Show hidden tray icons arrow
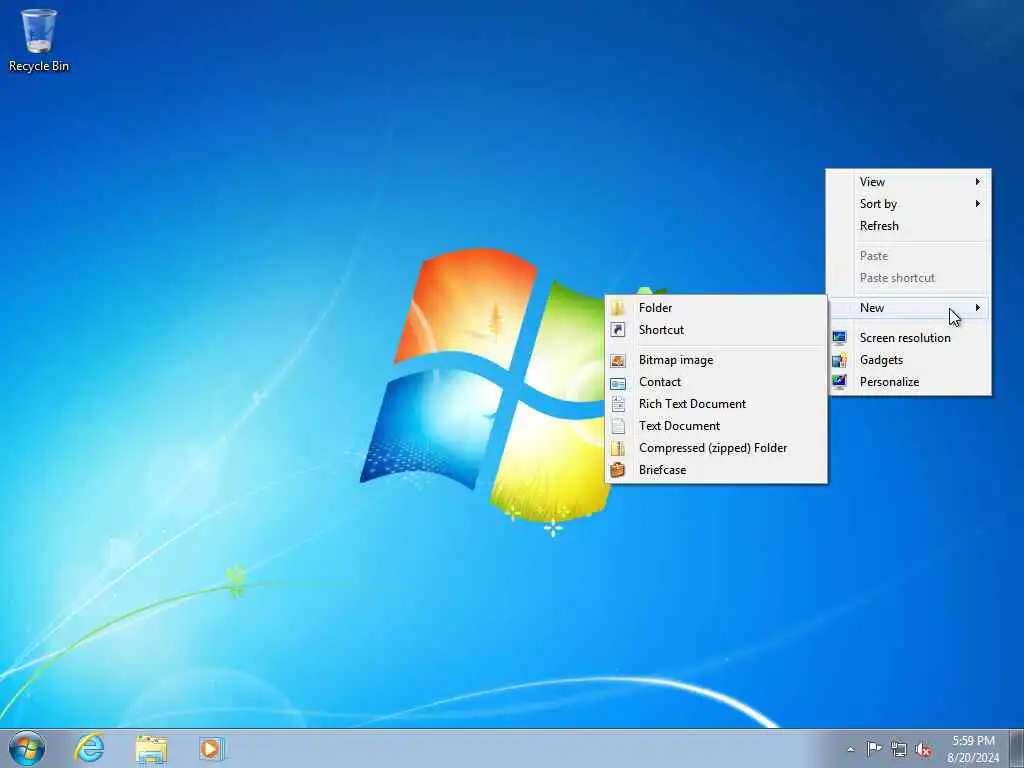 (850, 749)
